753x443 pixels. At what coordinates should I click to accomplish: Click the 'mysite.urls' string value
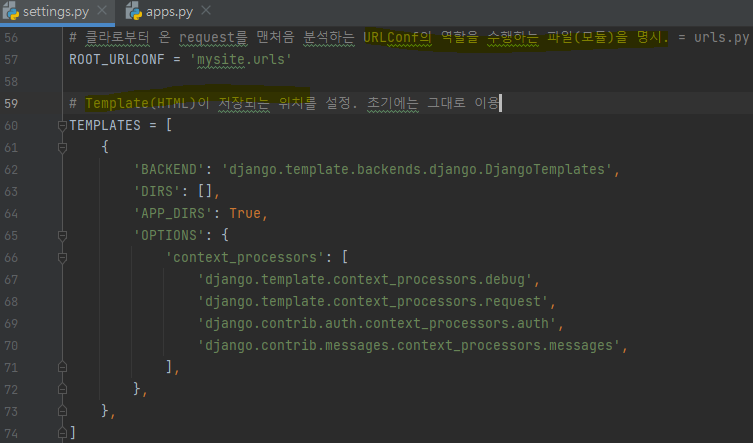point(241,60)
